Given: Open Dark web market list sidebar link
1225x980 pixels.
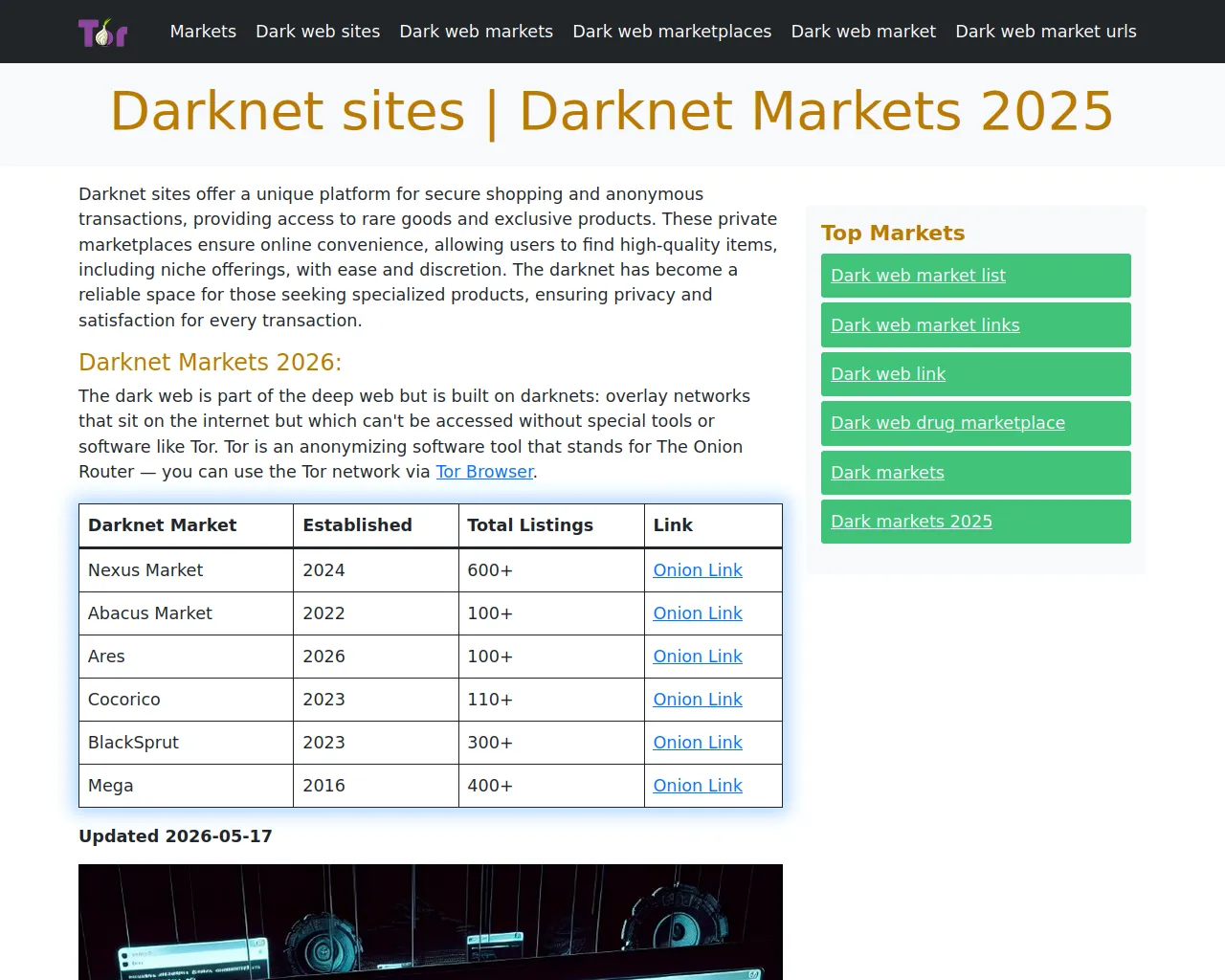Looking at the screenshot, I should [x=976, y=276].
